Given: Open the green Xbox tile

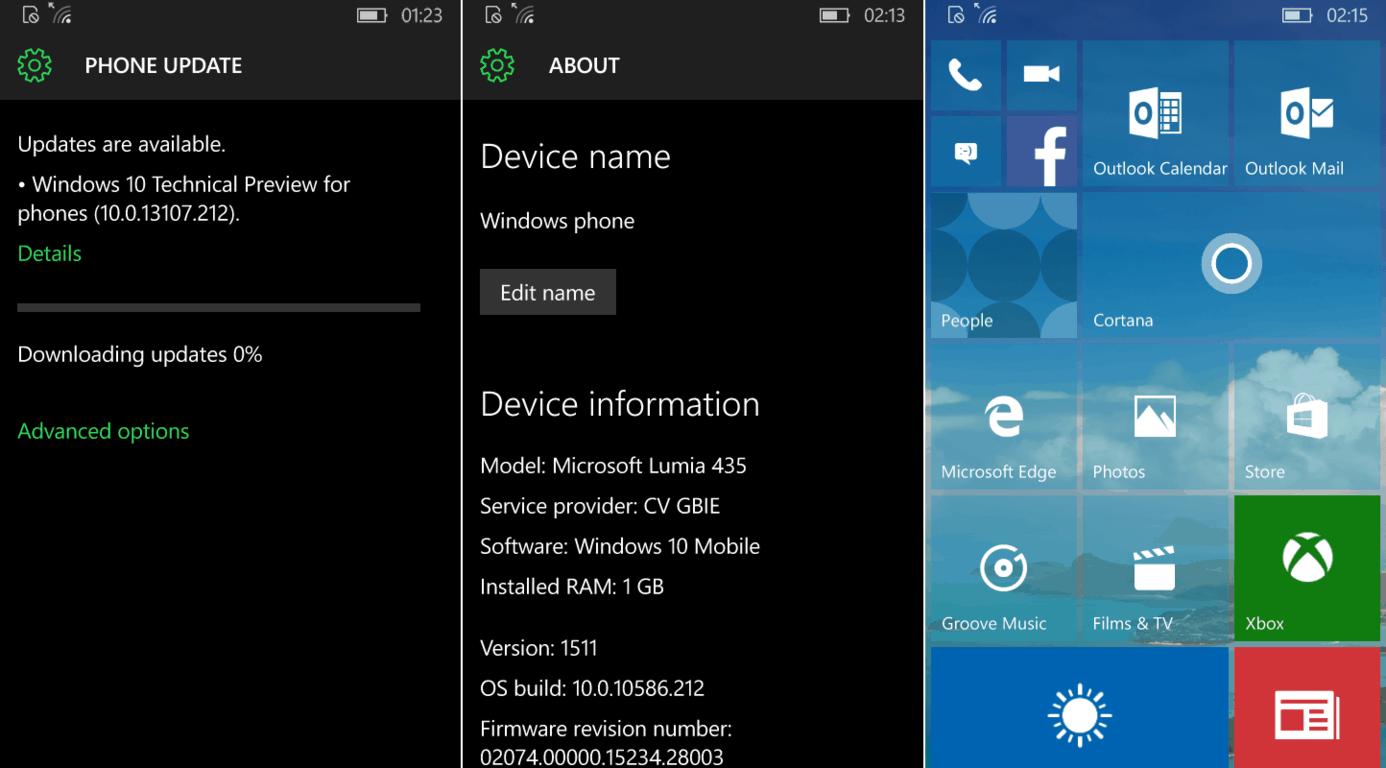Looking at the screenshot, I should point(1308,568).
